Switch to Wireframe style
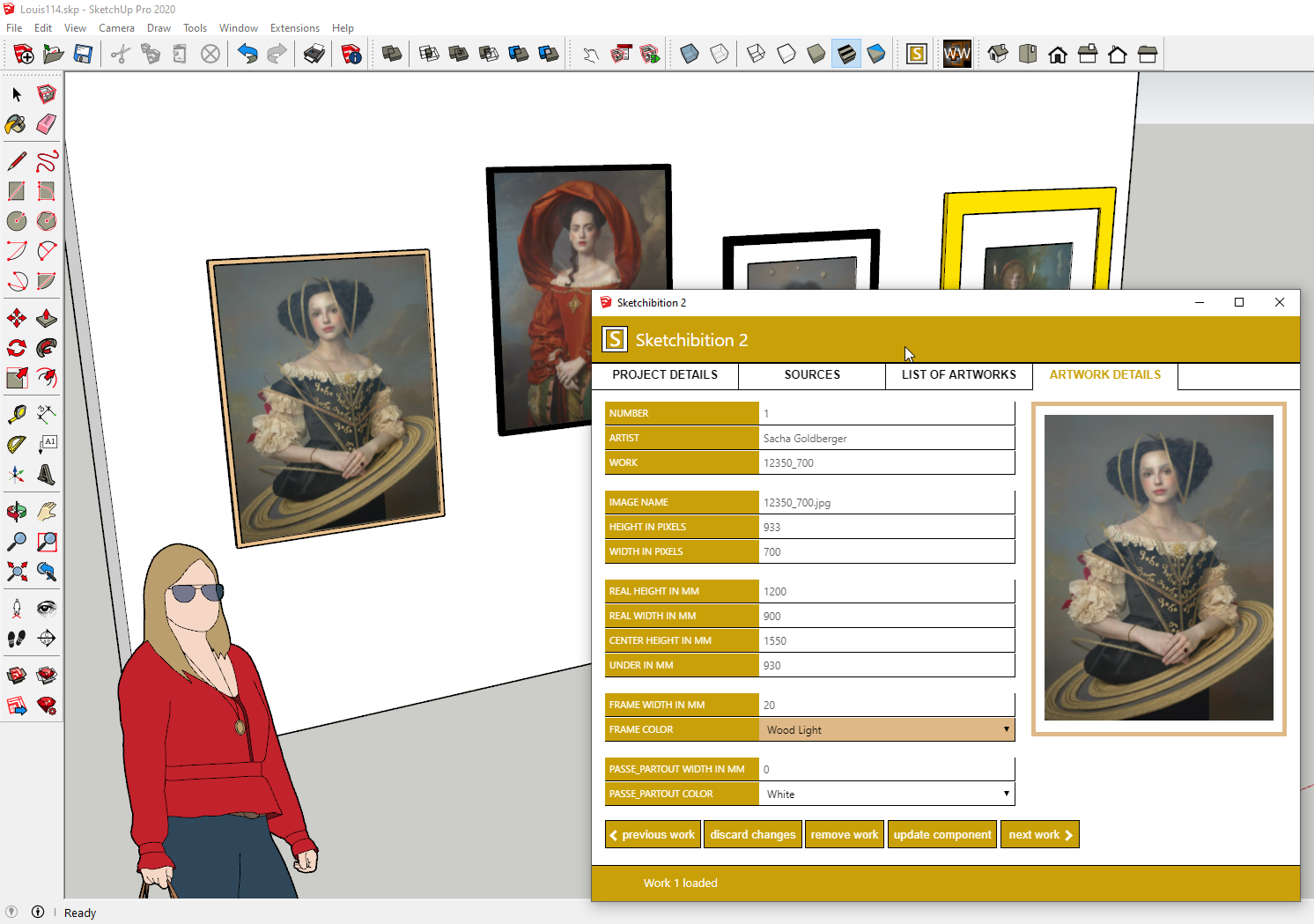The image size is (1314, 924). 757,54
